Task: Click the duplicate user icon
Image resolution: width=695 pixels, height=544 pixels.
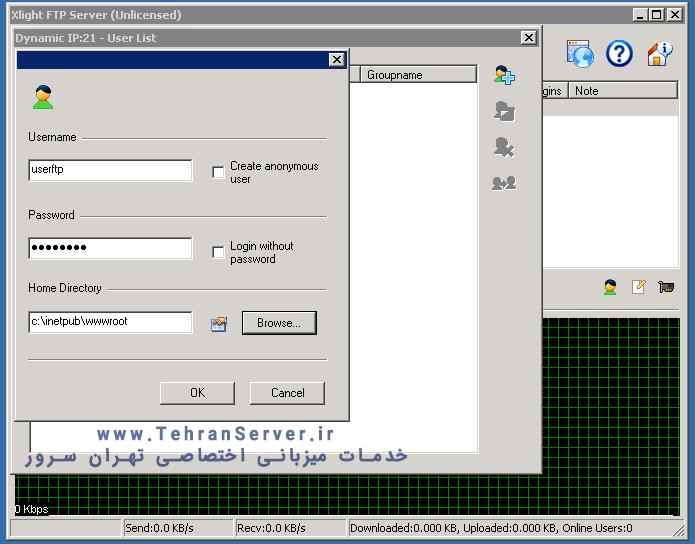Action: (x=504, y=182)
